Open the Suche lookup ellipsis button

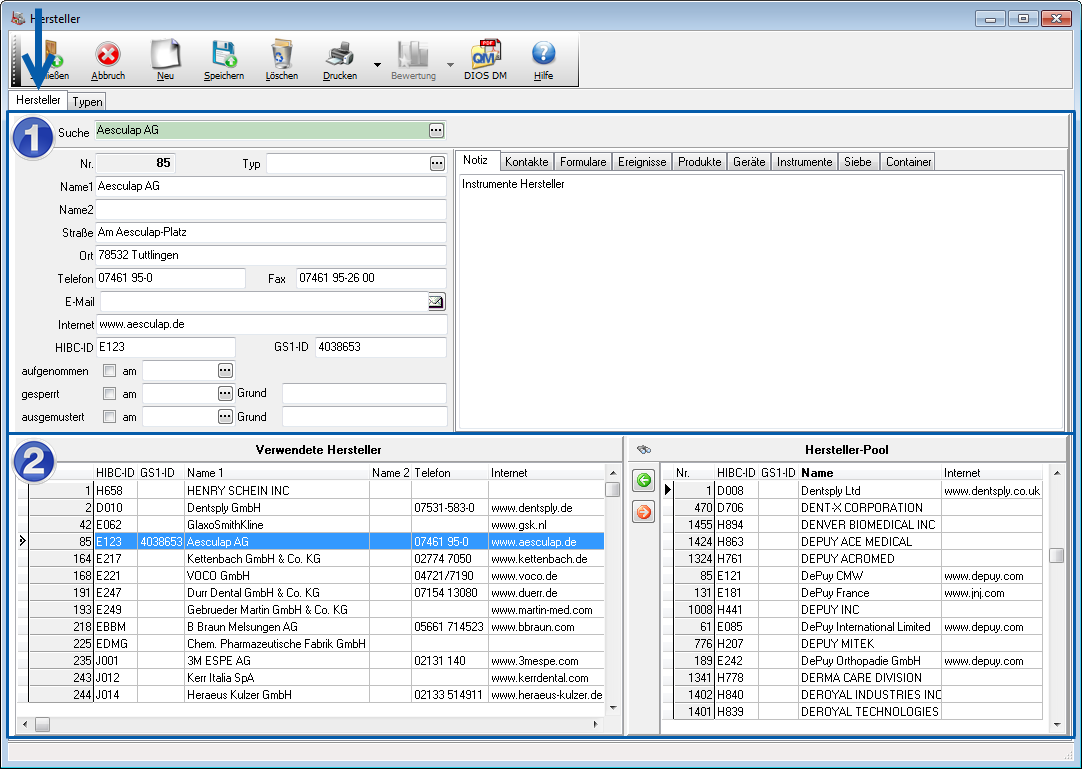click(436, 130)
